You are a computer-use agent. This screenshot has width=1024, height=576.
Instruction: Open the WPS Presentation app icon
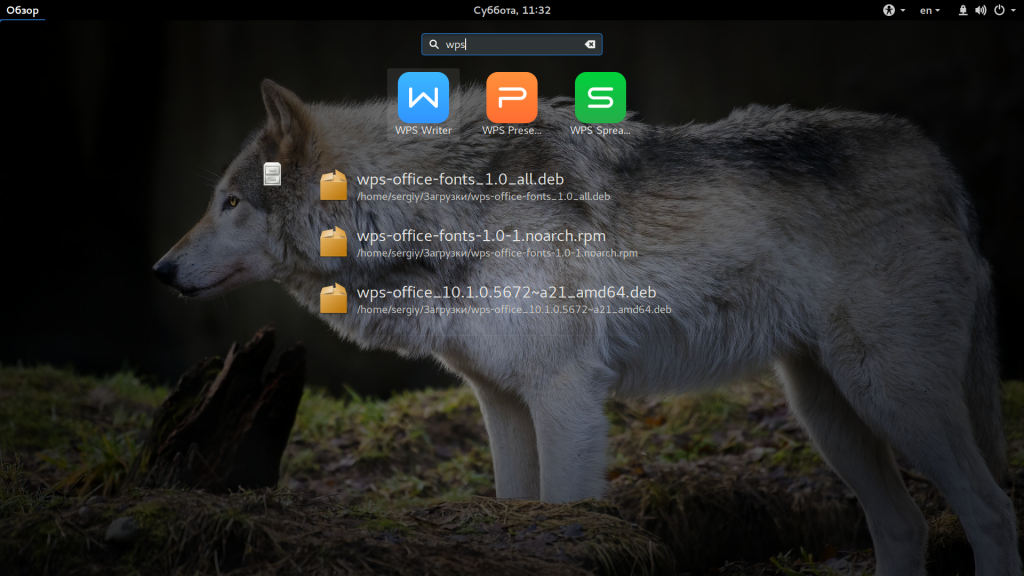[x=511, y=98]
